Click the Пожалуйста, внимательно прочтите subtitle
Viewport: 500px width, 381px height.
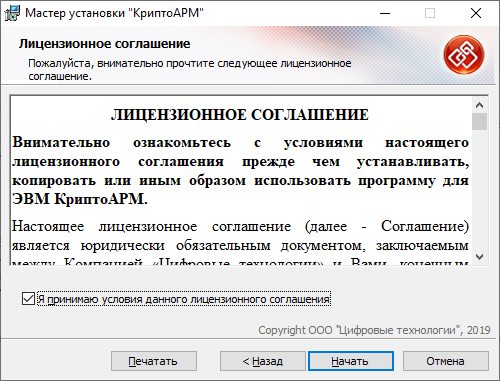pos(190,70)
